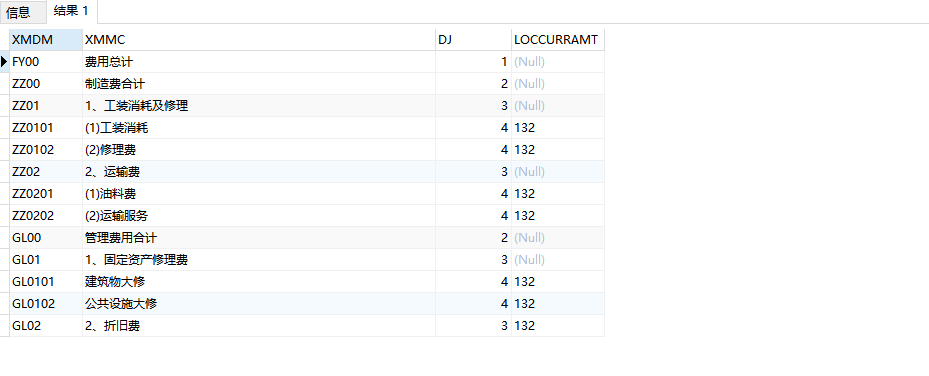Click DJ value 1 in FY00 row
Screen dimensions: 929x376
pyautogui.click(x=473, y=62)
